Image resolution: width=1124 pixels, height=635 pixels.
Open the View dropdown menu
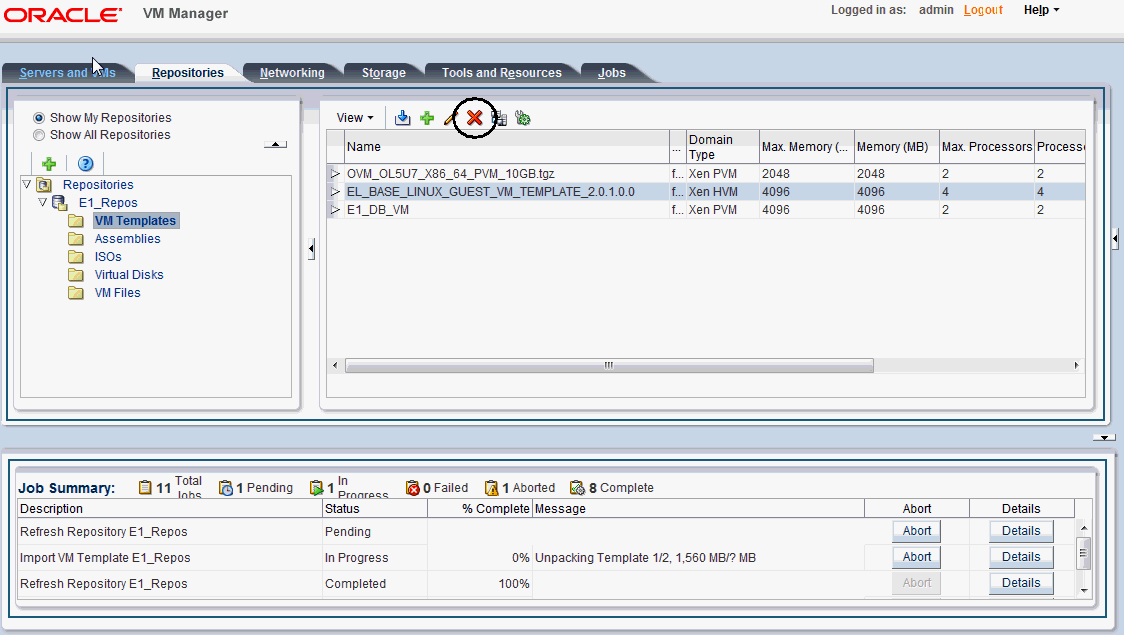point(355,118)
